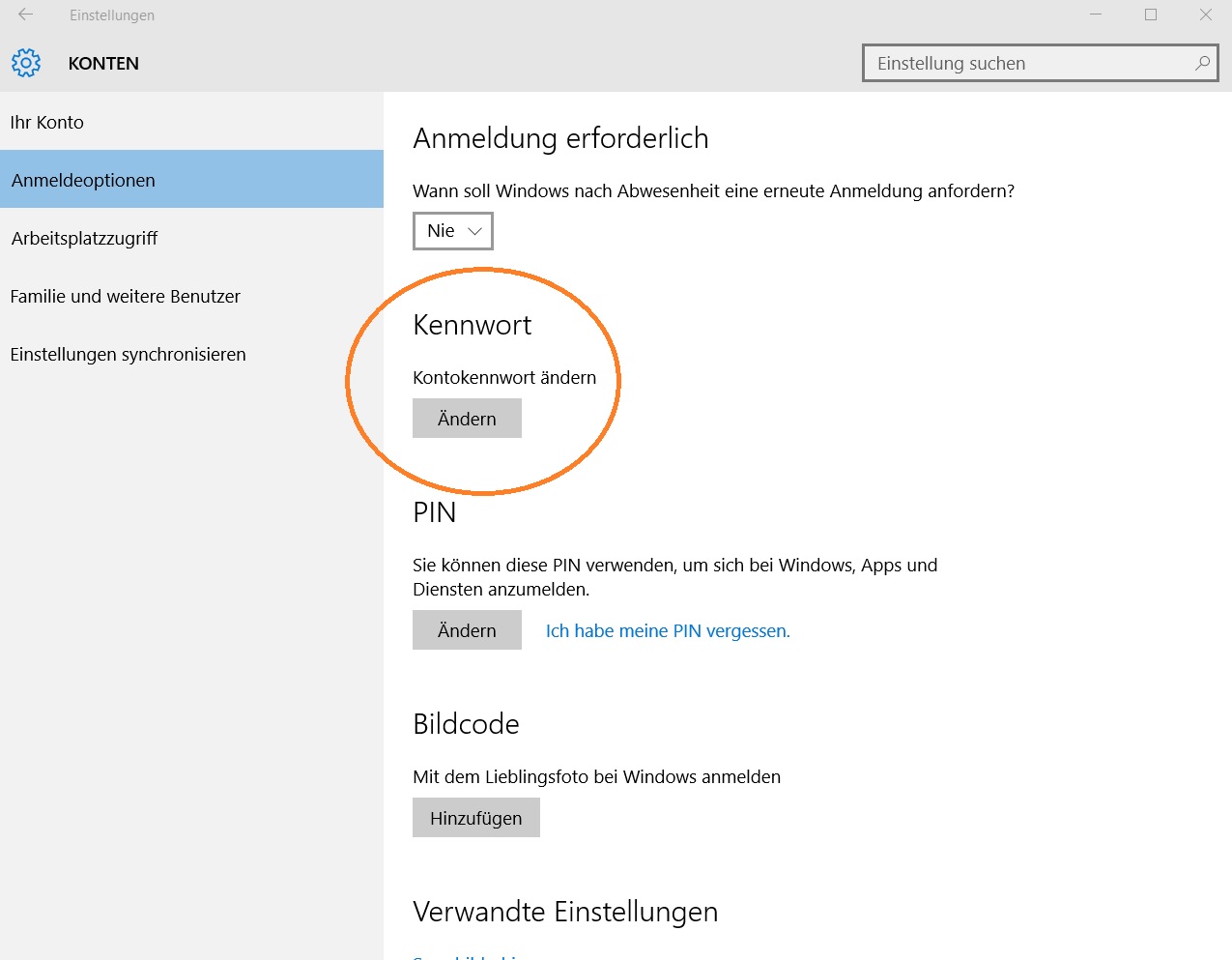Close the Einstellungen window

click(1206, 15)
